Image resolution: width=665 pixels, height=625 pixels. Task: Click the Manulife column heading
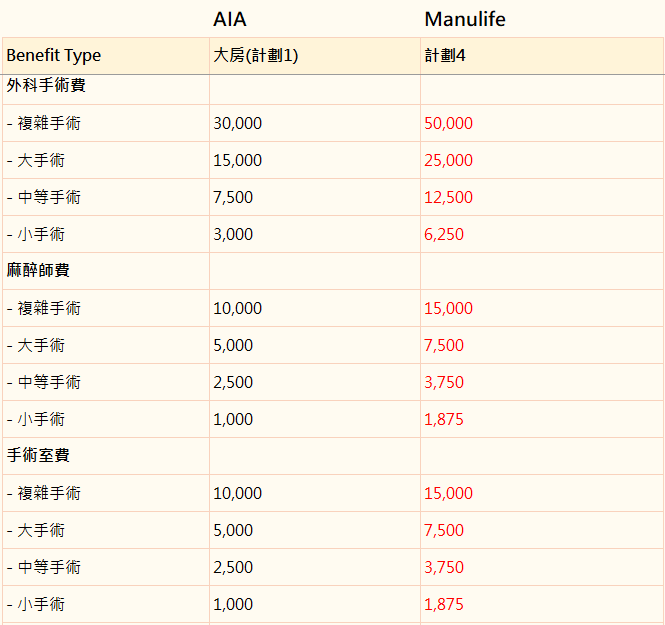pyautogui.click(x=465, y=19)
